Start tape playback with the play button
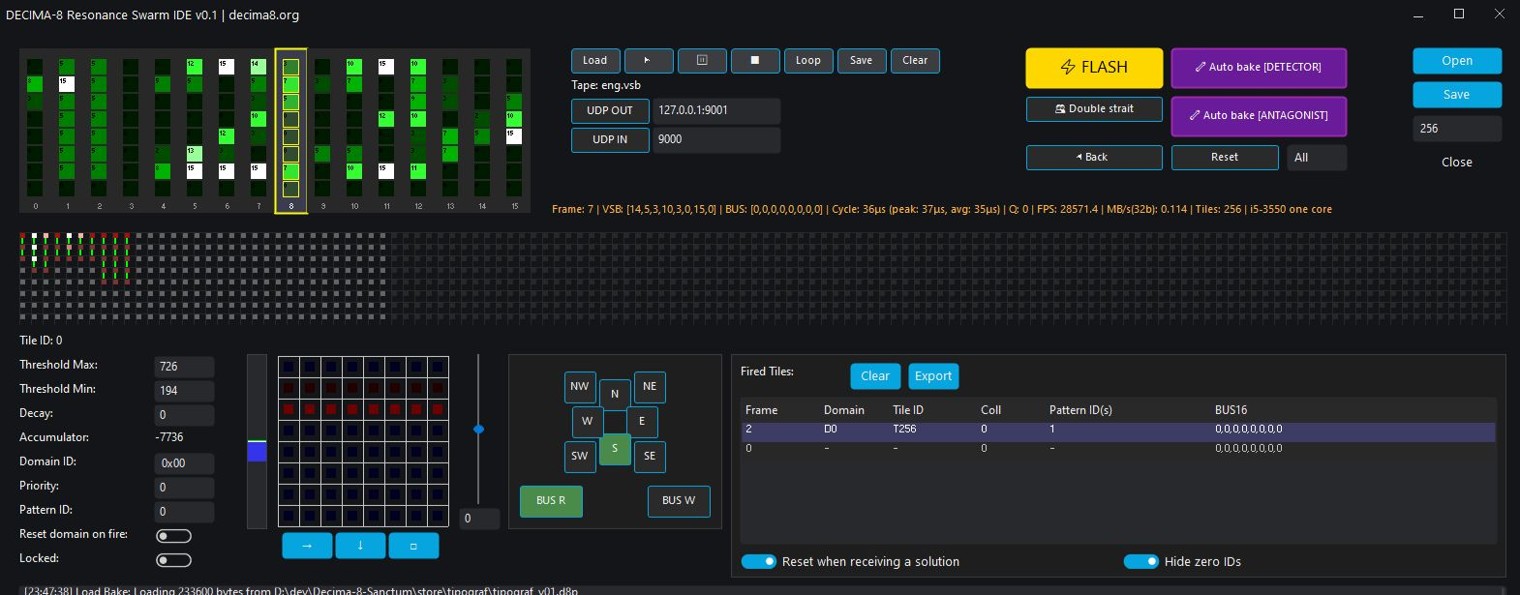Image resolution: width=1520 pixels, height=595 pixels. pyautogui.click(x=648, y=60)
